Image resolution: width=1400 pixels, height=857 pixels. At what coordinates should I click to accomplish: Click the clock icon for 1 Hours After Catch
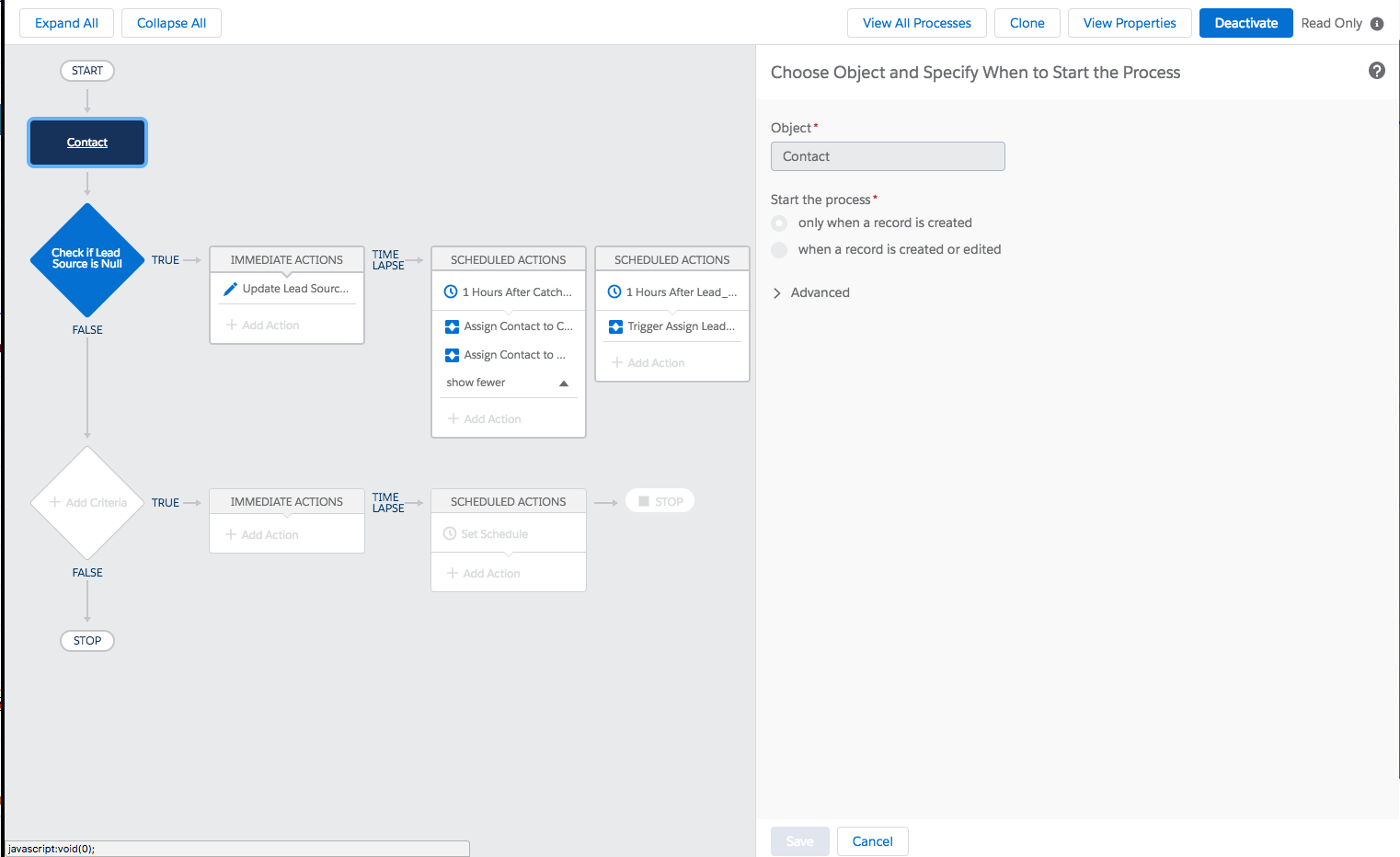(x=451, y=291)
